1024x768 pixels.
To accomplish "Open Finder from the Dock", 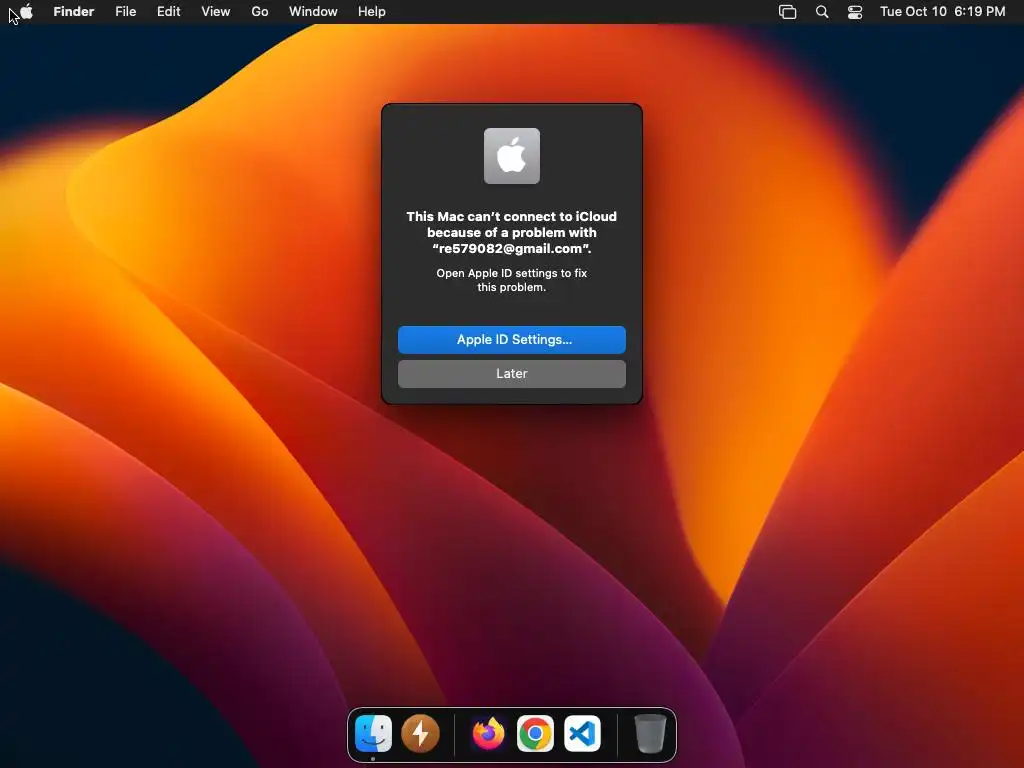I will pos(374,733).
